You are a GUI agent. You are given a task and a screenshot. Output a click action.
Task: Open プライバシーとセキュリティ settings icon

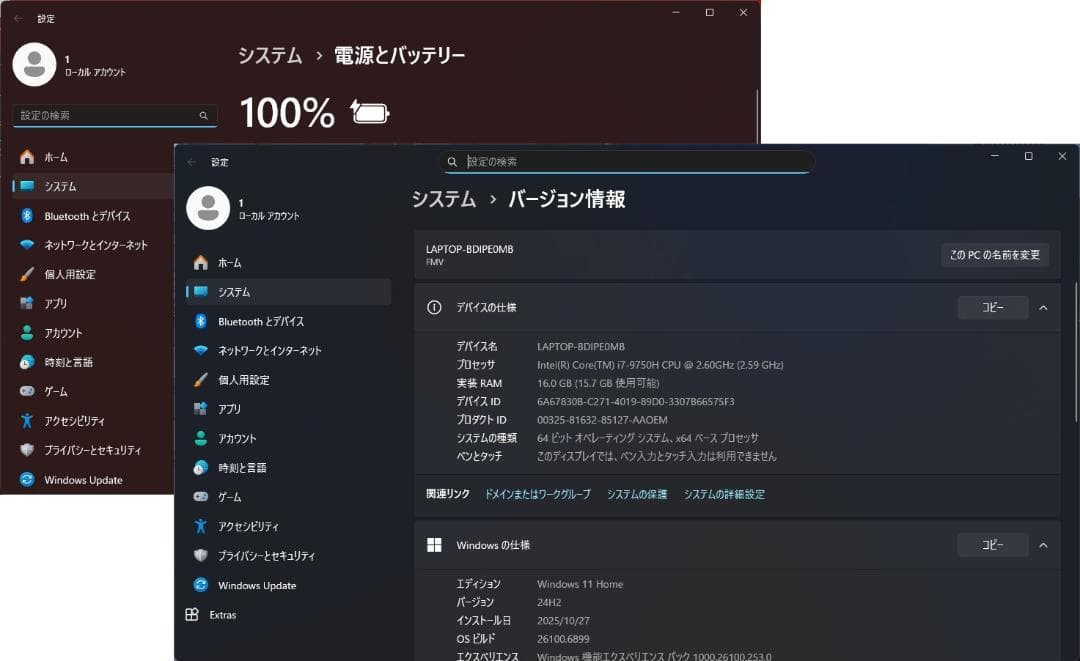pos(200,555)
